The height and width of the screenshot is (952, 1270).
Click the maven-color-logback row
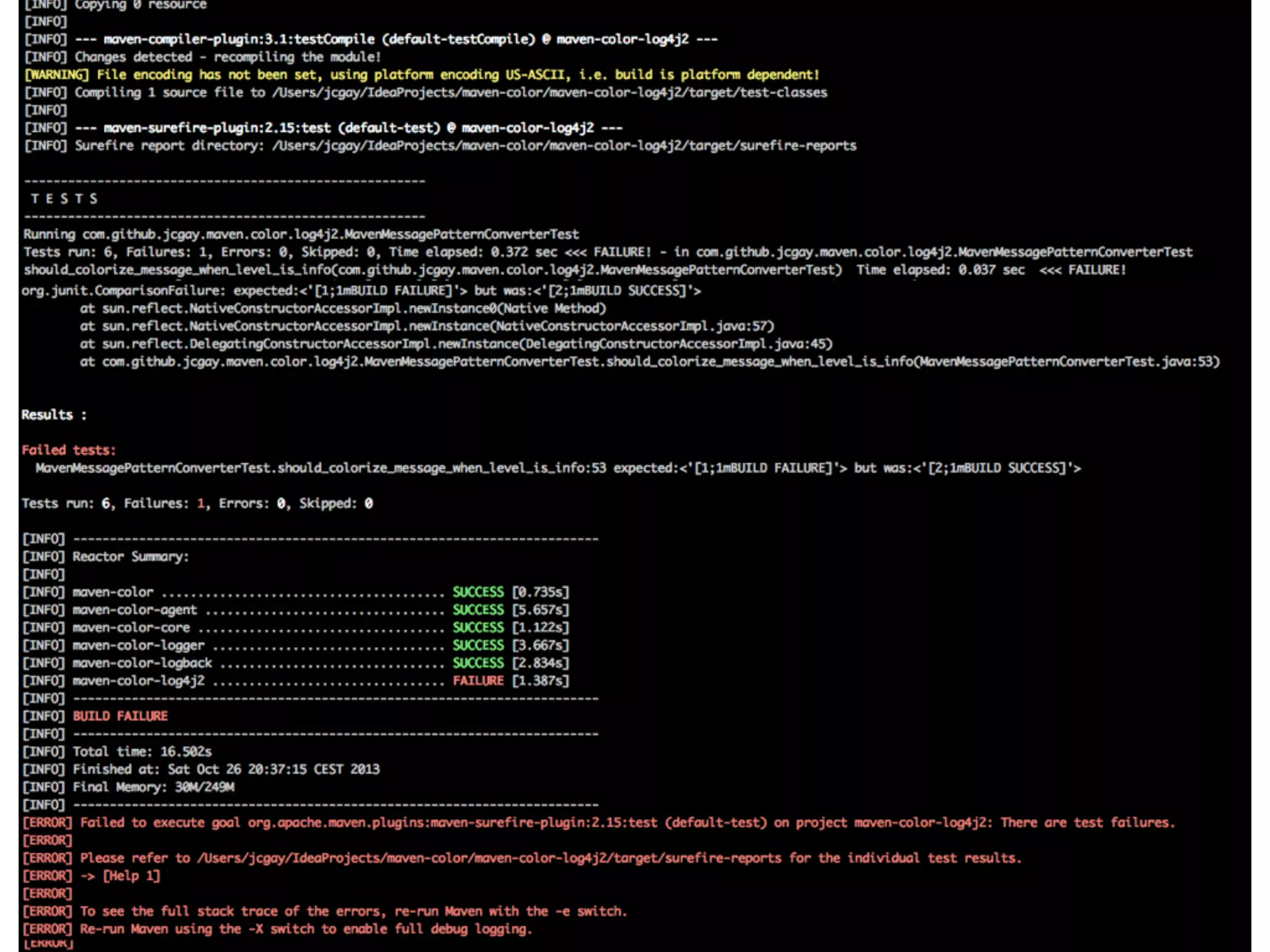(x=296, y=663)
